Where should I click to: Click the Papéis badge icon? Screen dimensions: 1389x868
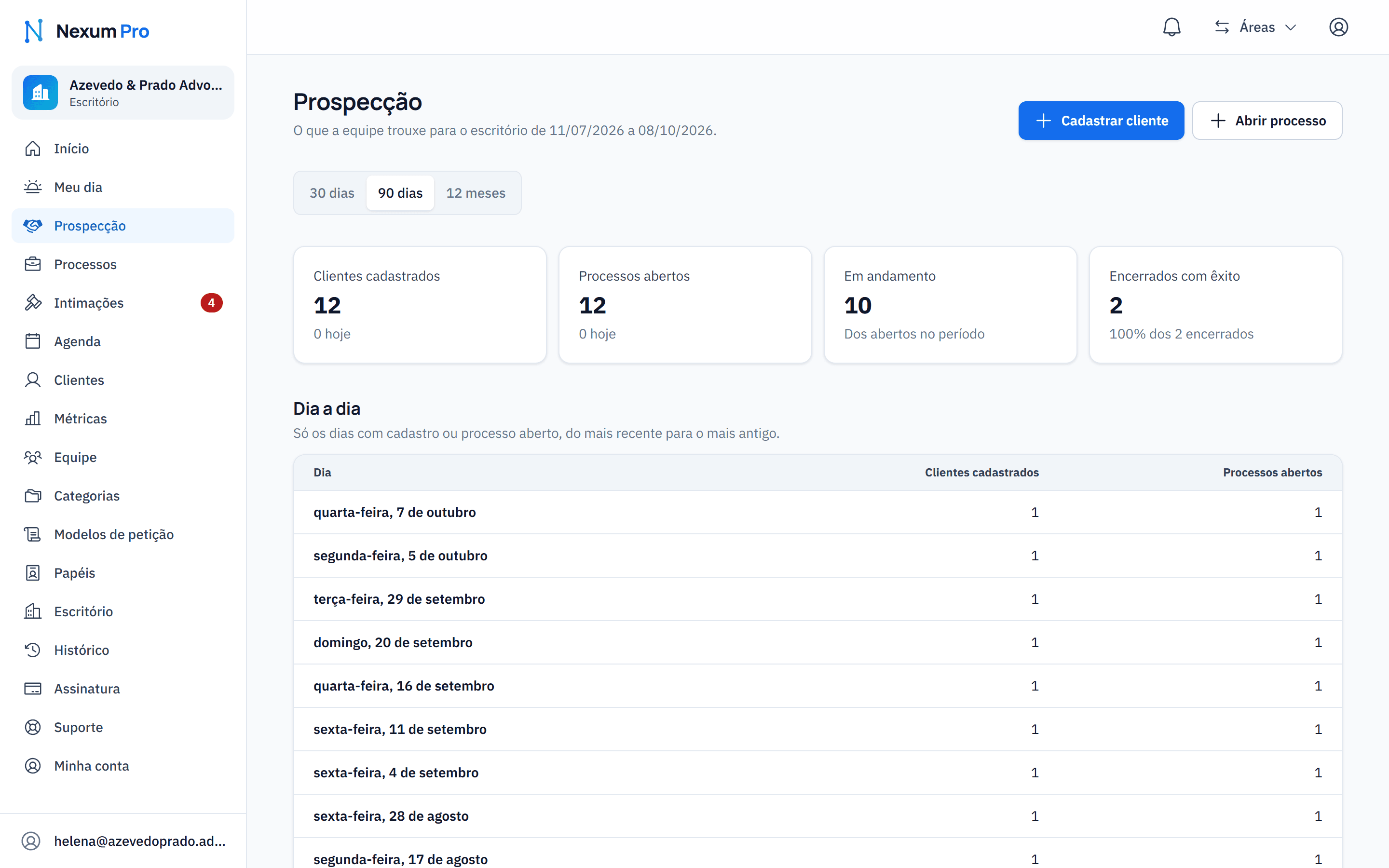(x=33, y=573)
